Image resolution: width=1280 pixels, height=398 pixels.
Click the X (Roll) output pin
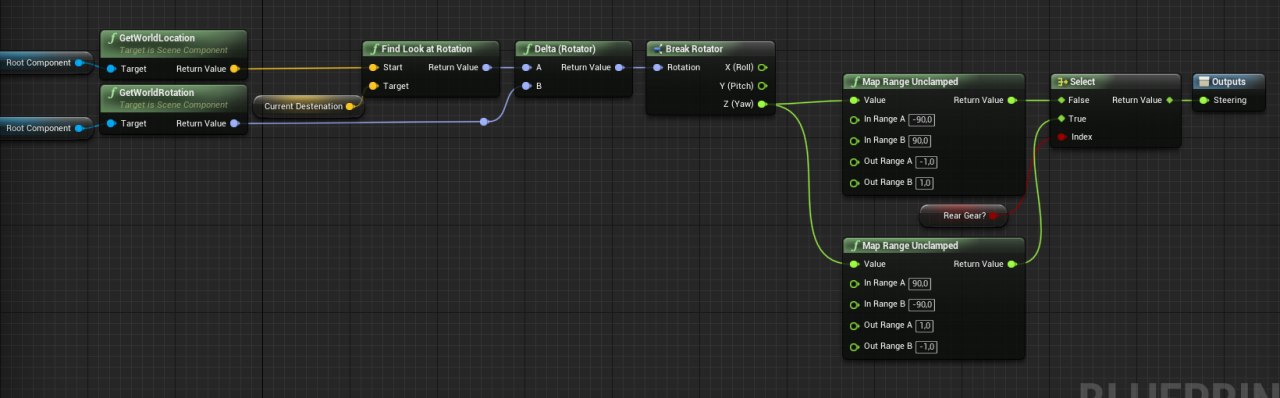762,67
